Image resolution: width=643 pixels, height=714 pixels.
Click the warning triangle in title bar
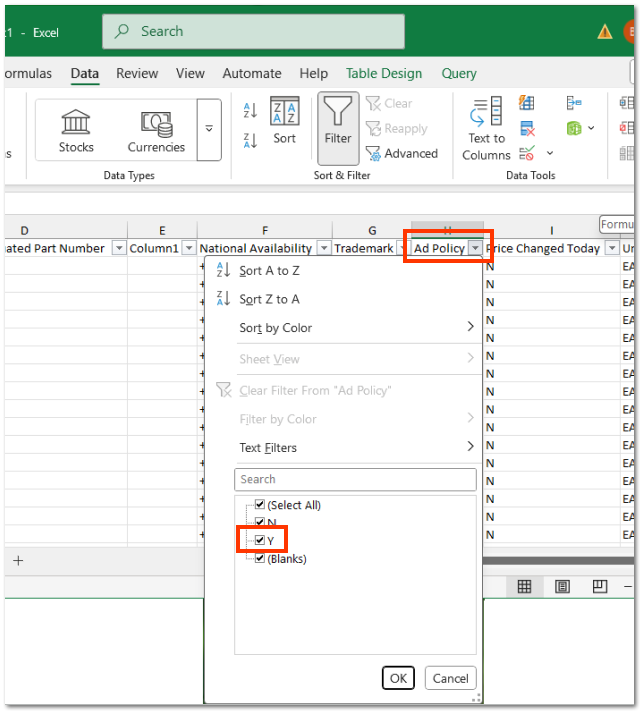click(x=605, y=32)
